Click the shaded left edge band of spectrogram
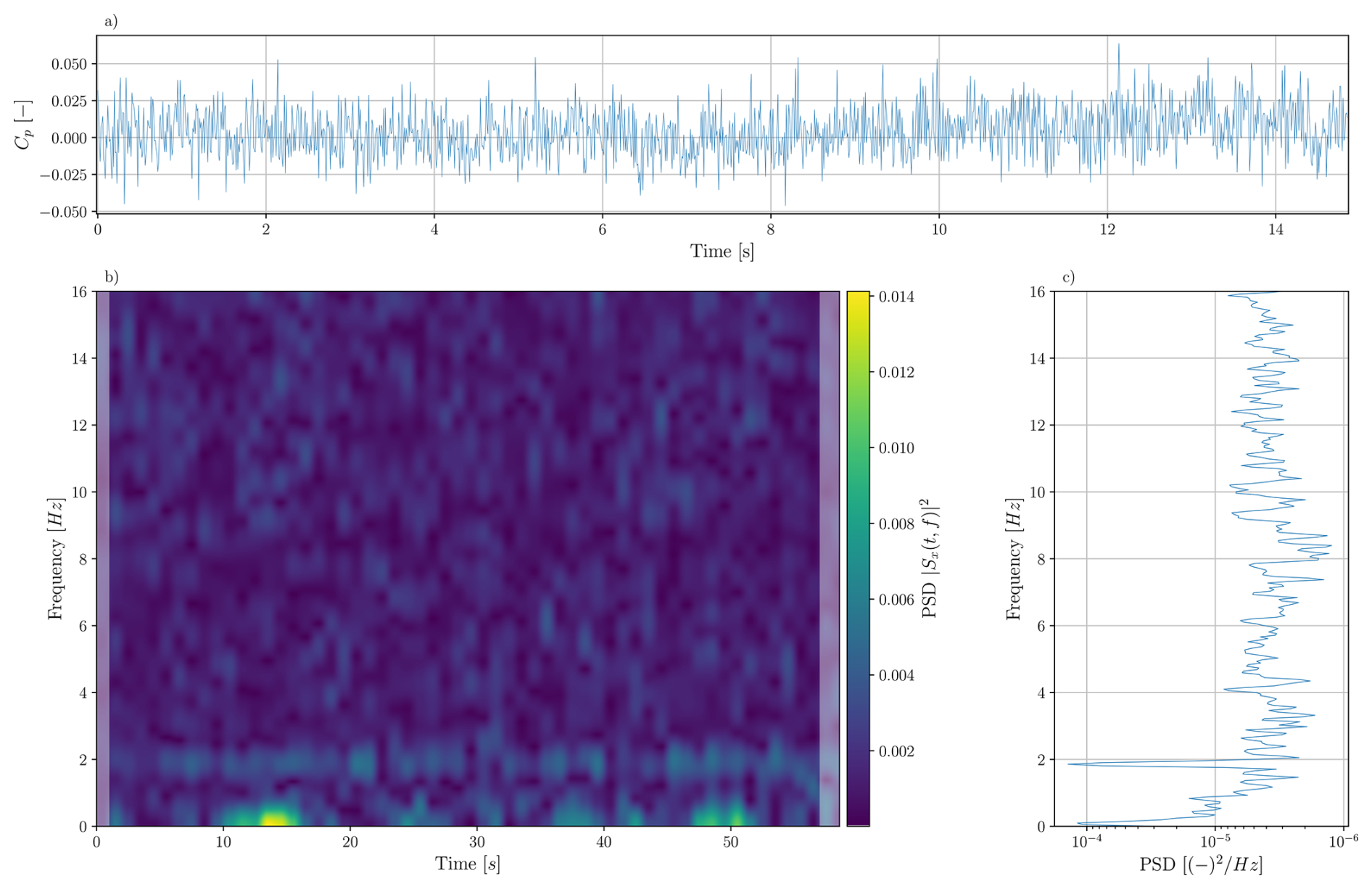Image resolution: width=1372 pixels, height=889 pixels. coord(103,558)
